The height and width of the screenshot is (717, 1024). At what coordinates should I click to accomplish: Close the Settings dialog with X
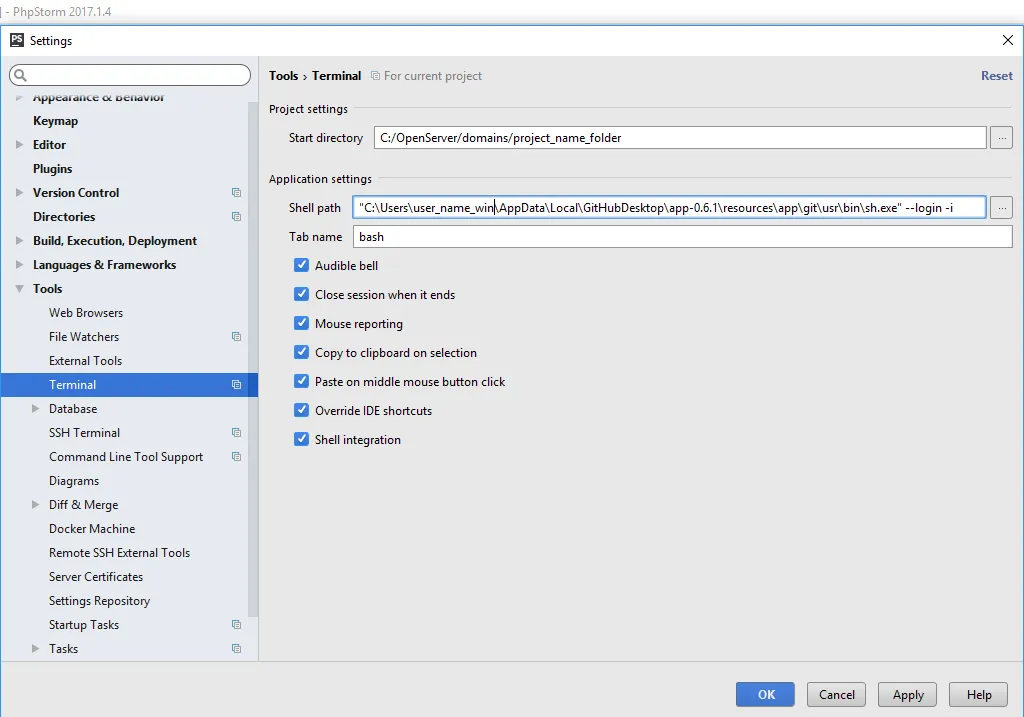(x=1008, y=40)
